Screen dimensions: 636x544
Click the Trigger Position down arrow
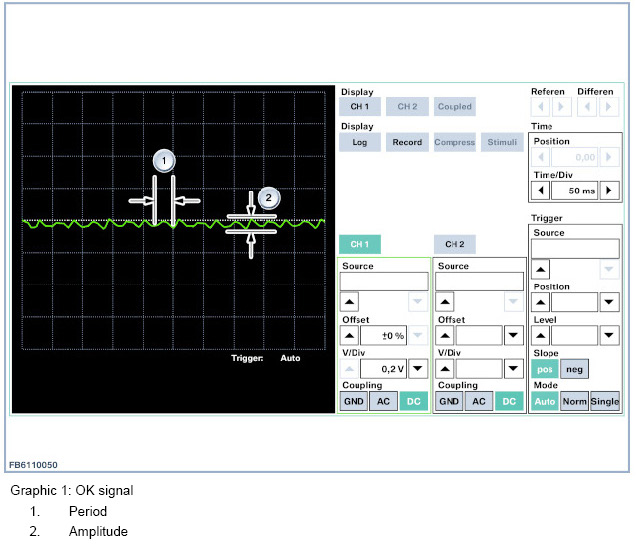click(609, 301)
